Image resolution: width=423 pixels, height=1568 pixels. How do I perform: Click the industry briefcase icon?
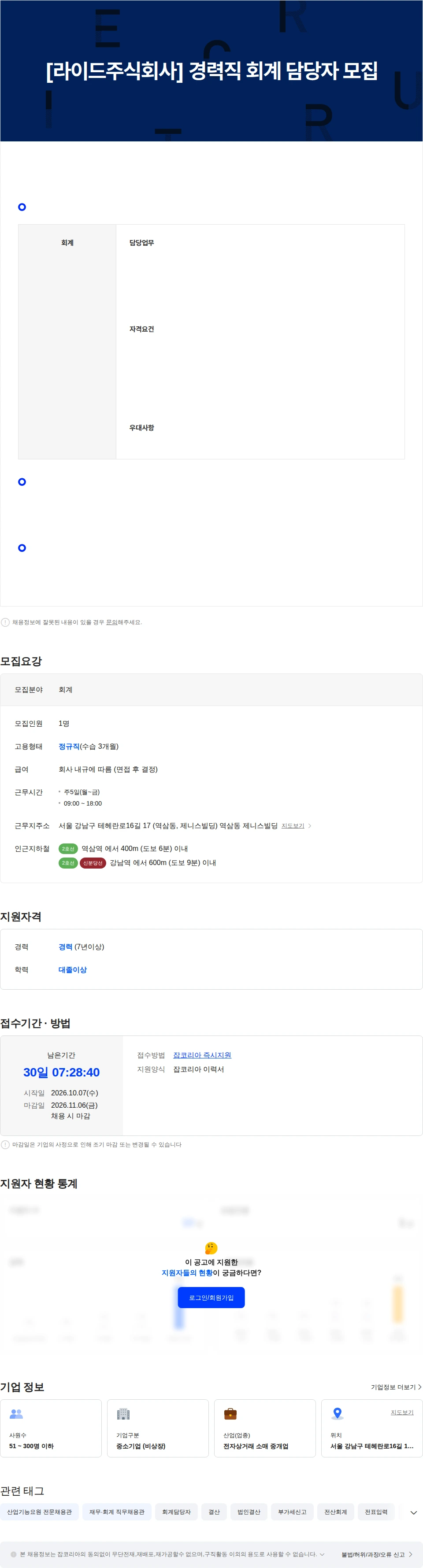(x=230, y=1413)
